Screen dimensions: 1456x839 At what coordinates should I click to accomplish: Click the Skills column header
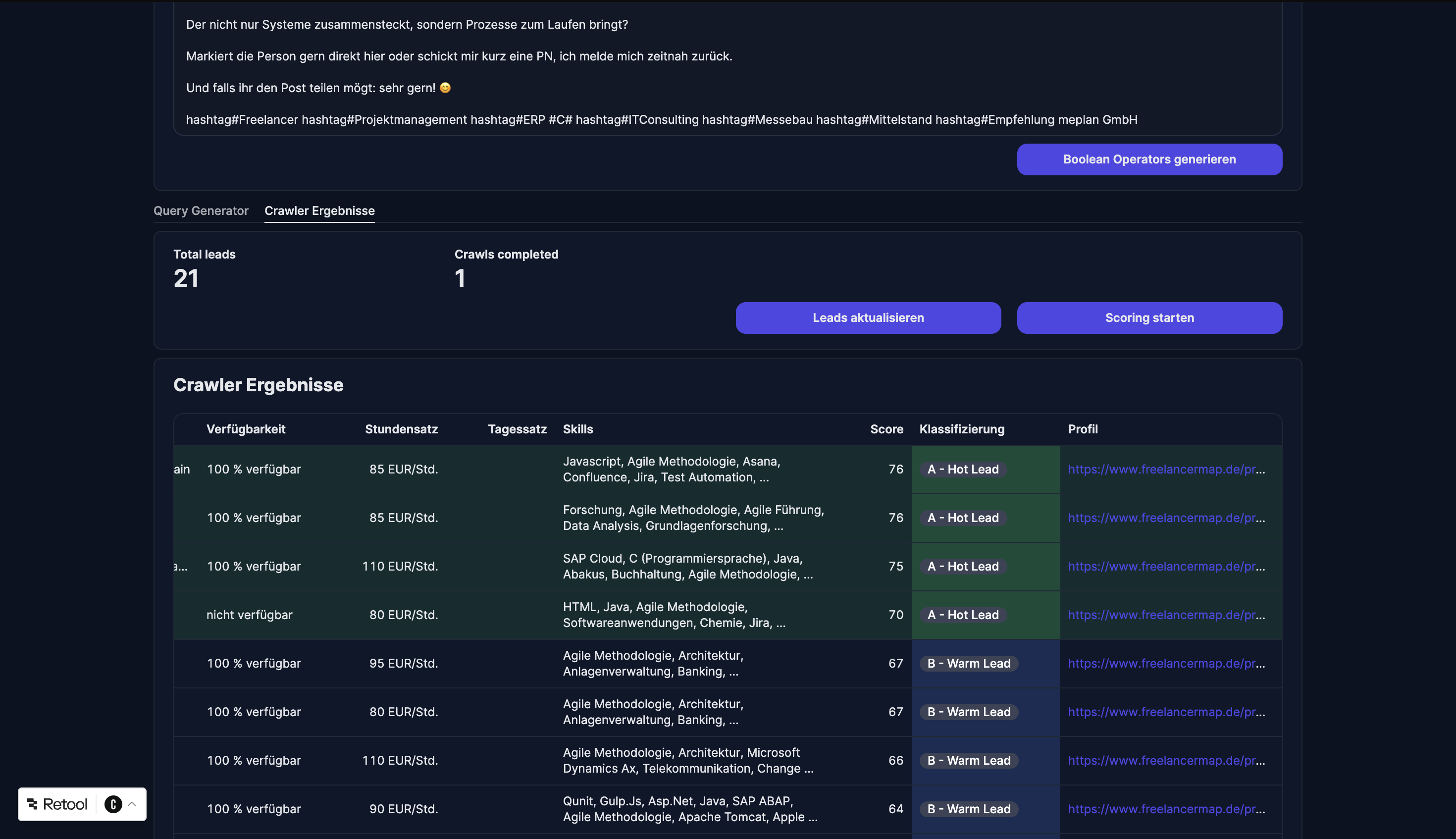click(578, 429)
